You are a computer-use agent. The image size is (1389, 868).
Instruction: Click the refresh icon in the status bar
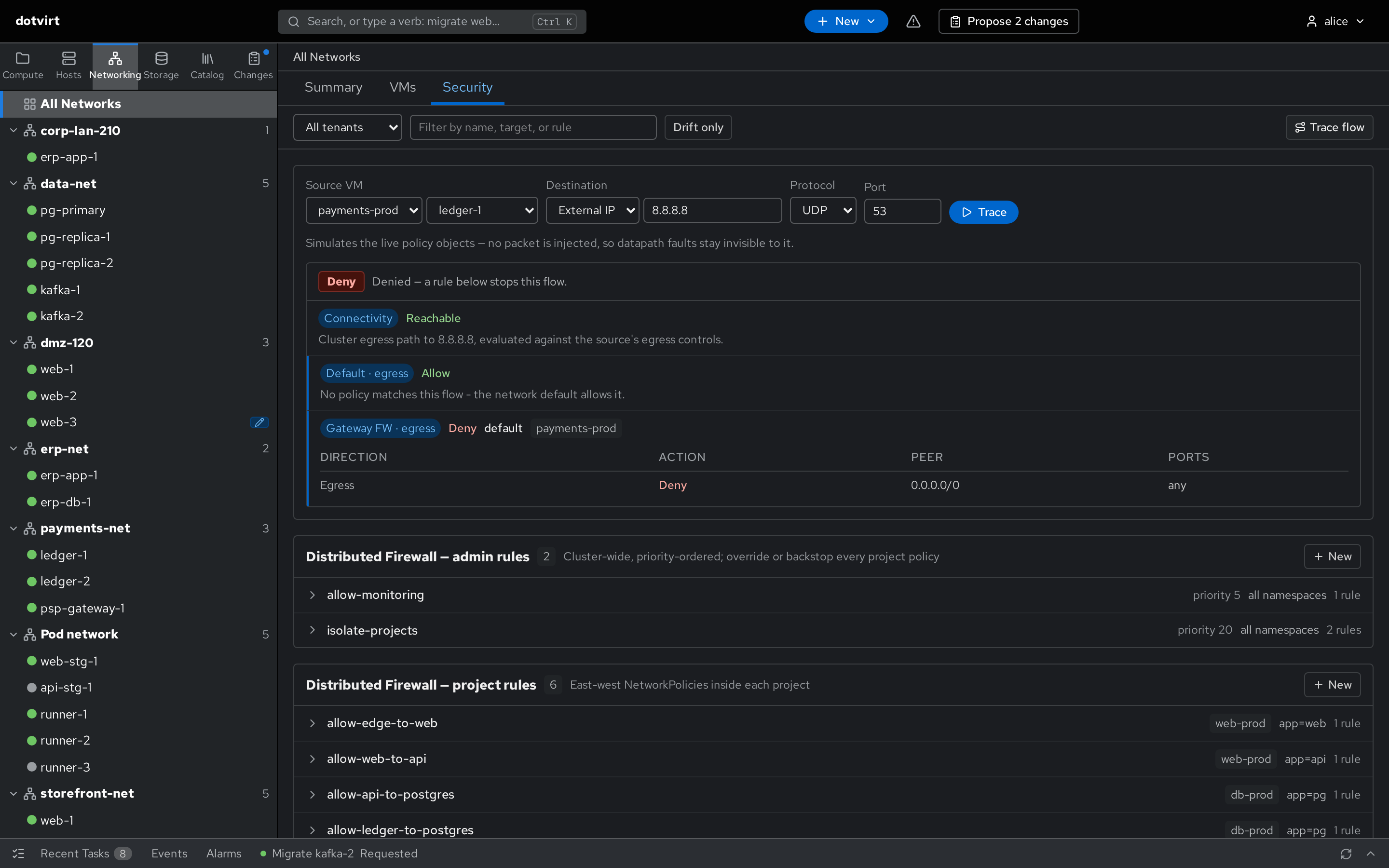coord(1346,854)
